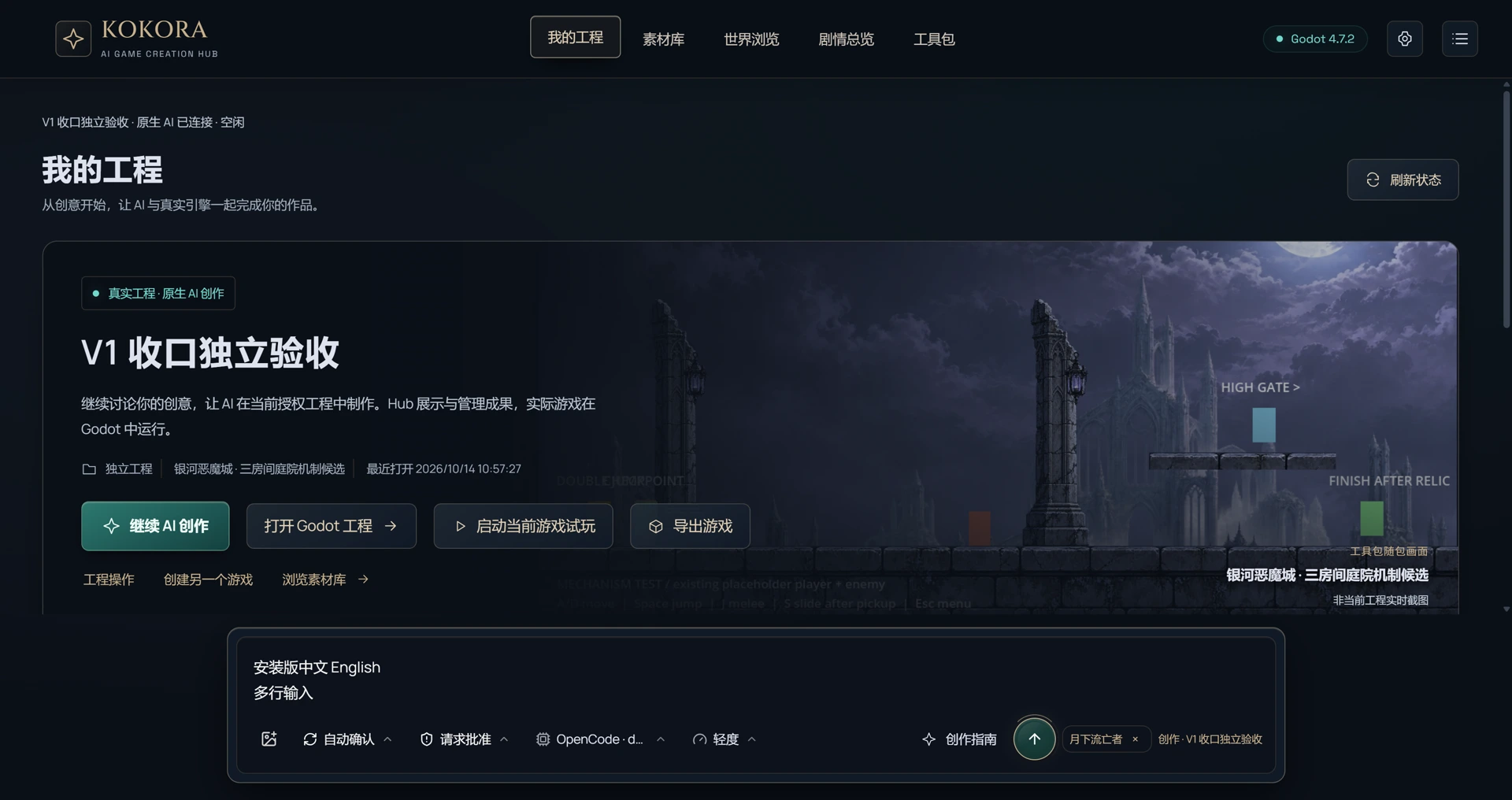Send message with the up-arrow button
Viewport: 1512px width, 800px height.
1034,739
